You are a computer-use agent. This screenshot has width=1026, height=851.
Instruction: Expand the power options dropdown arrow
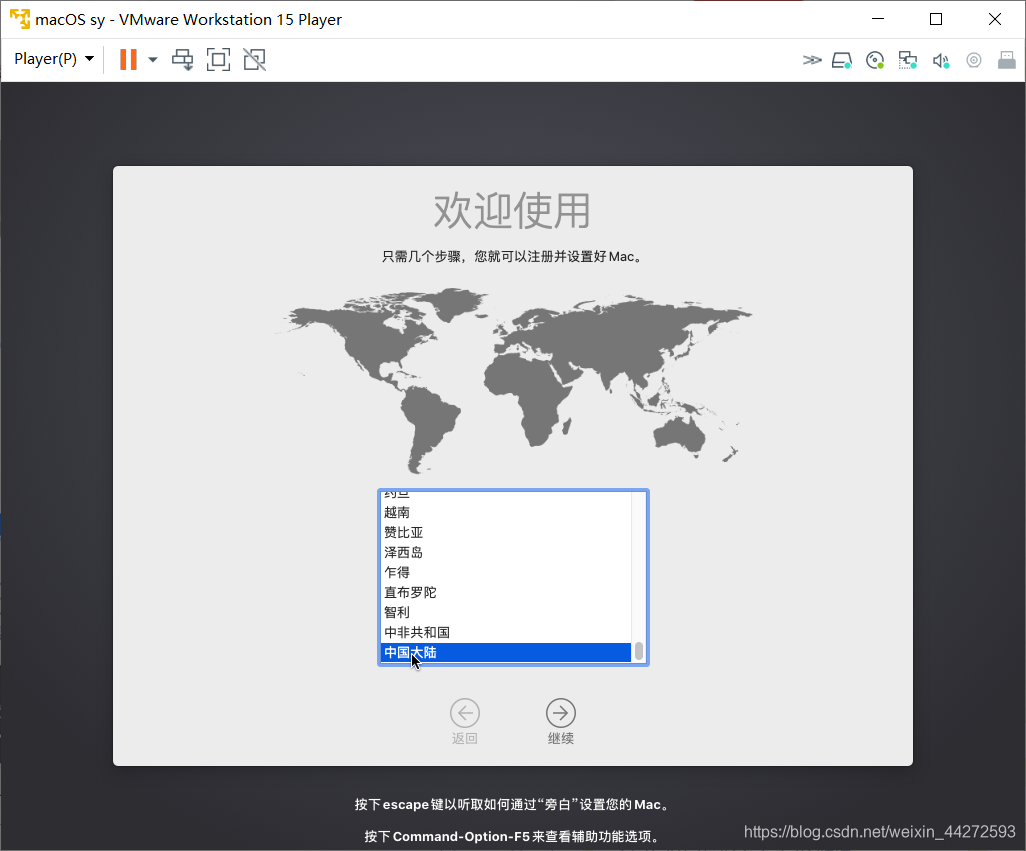(x=153, y=60)
